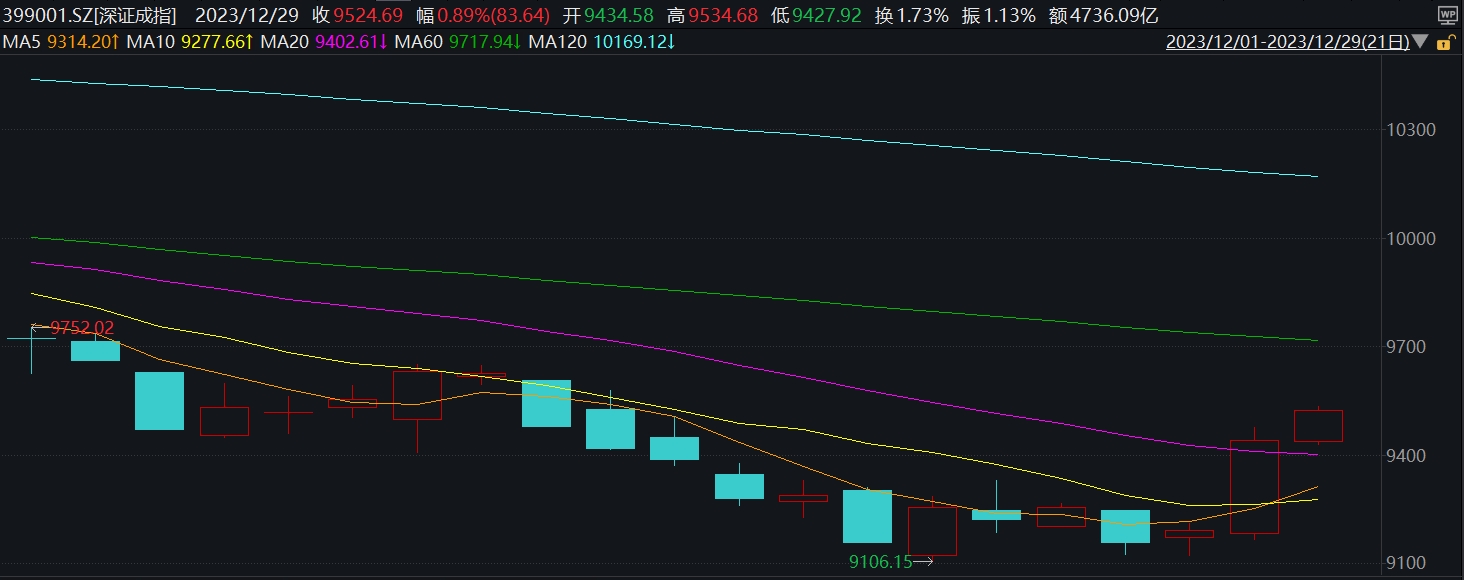Viewport: 1464px width, 580px height.
Task: Click the 9752.02 high price marker
Action: point(82,327)
